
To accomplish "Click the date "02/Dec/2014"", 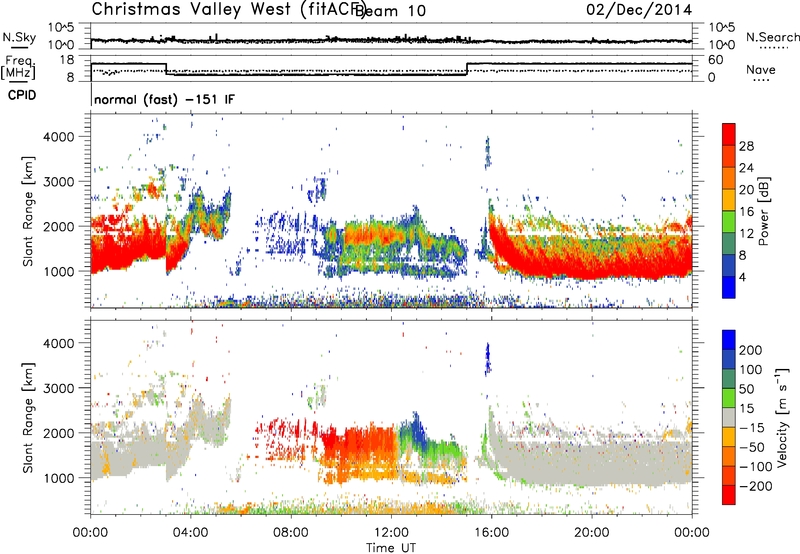I will 639,10.
